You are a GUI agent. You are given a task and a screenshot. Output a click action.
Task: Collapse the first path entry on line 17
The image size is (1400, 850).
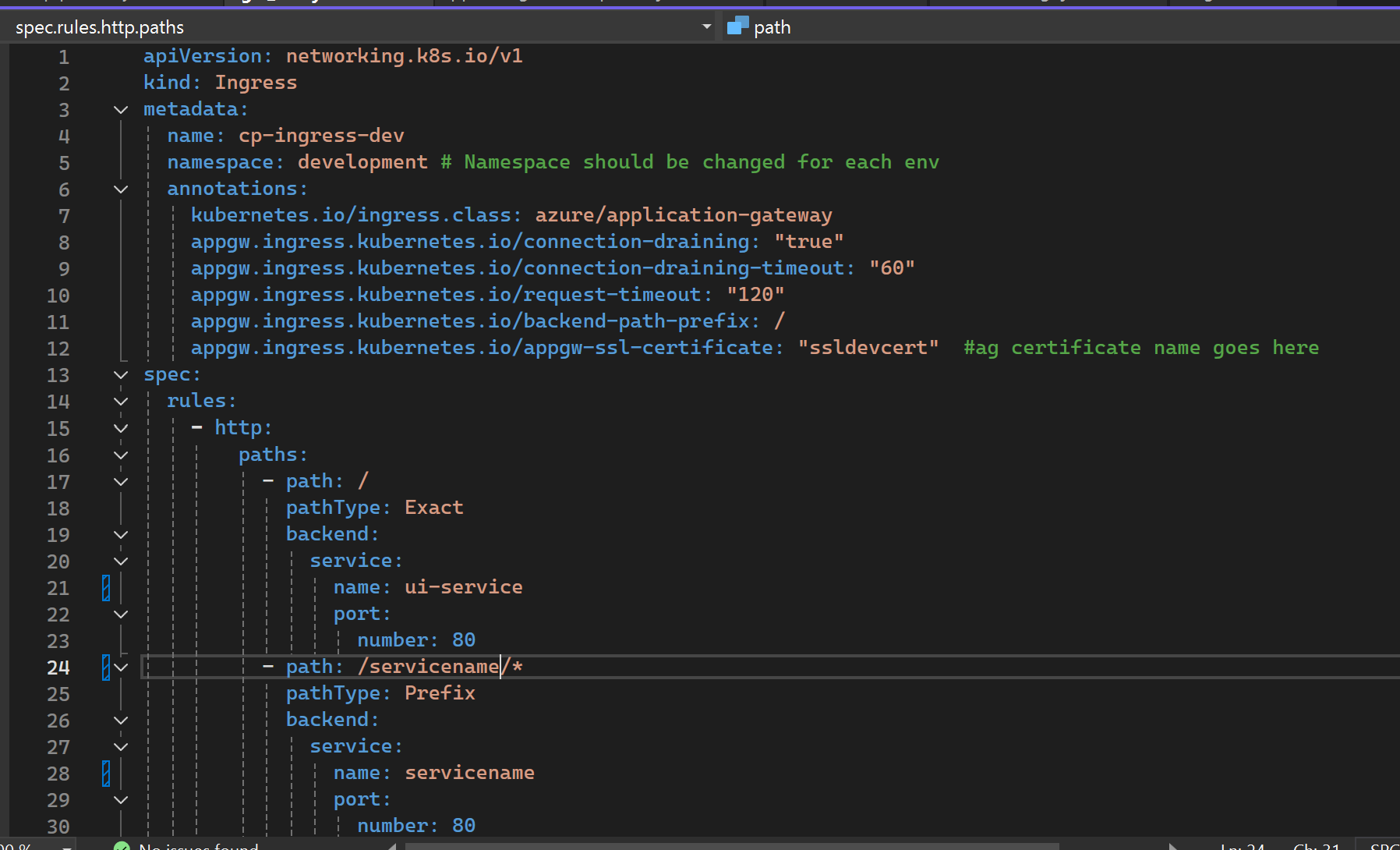click(121, 482)
